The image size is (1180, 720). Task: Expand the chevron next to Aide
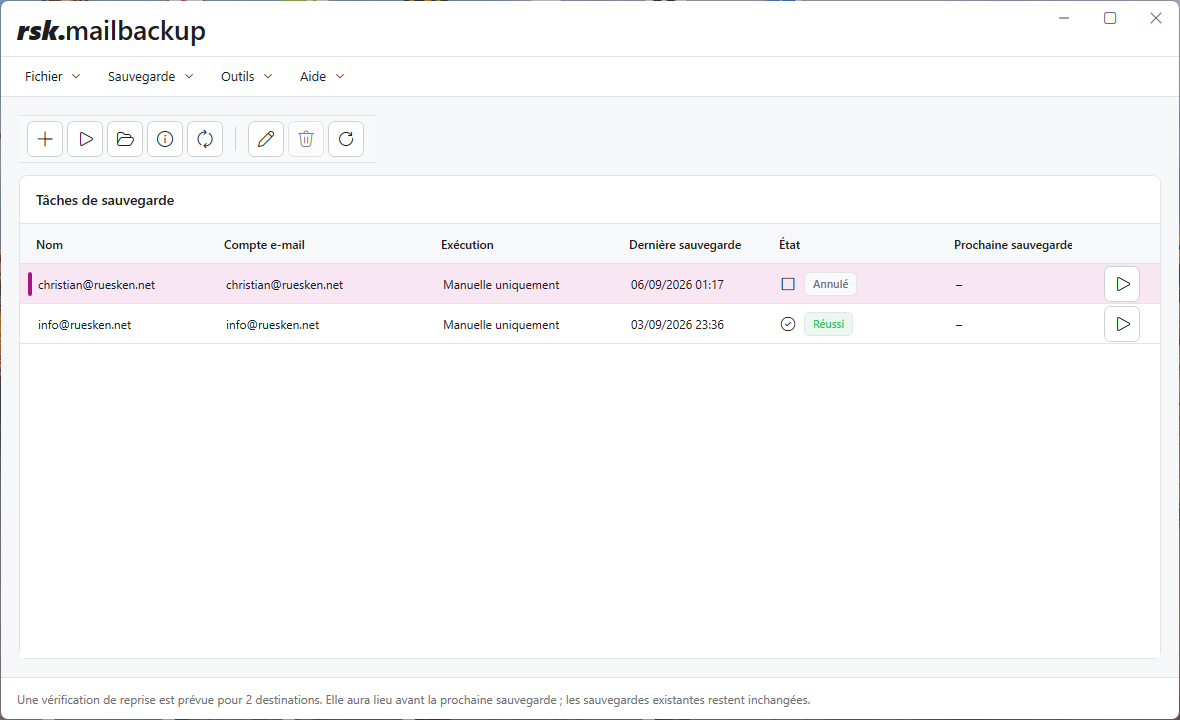tap(340, 77)
